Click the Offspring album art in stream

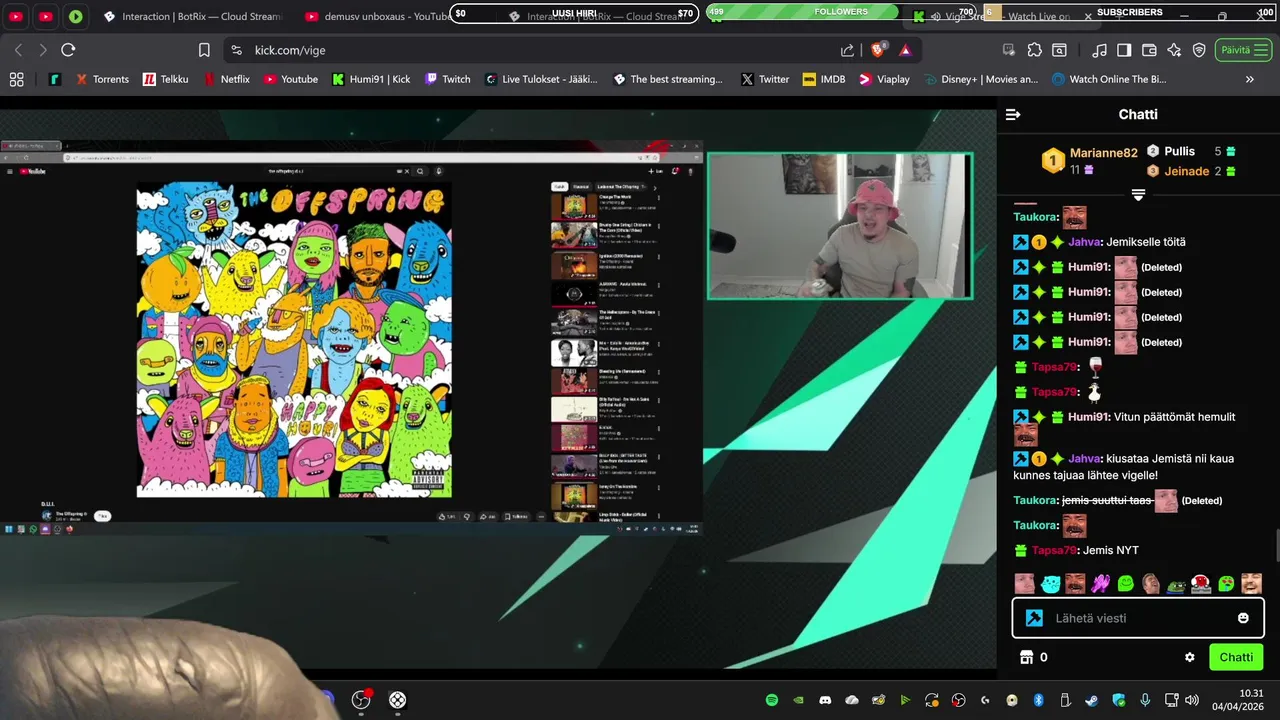click(x=294, y=339)
